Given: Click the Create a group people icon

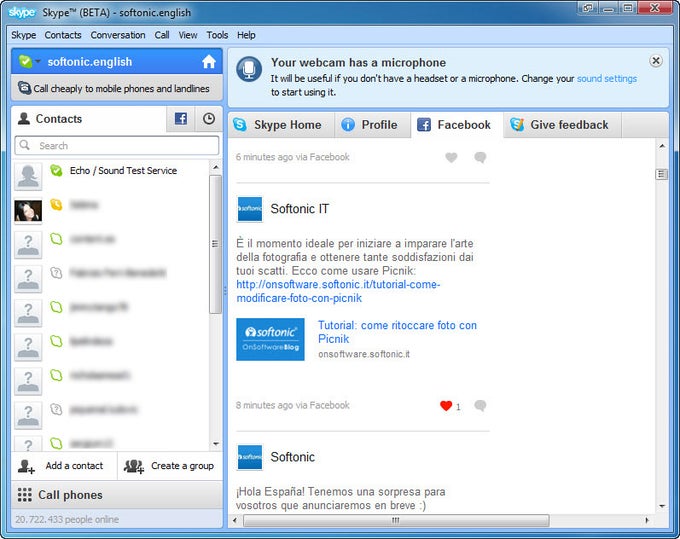Looking at the screenshot, I should tap(134, 467).
